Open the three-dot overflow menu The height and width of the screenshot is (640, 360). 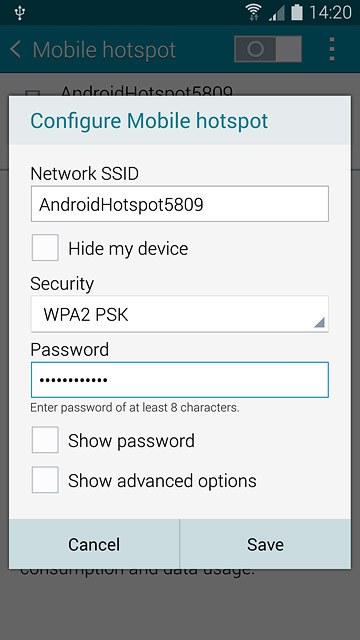[332, 49]
